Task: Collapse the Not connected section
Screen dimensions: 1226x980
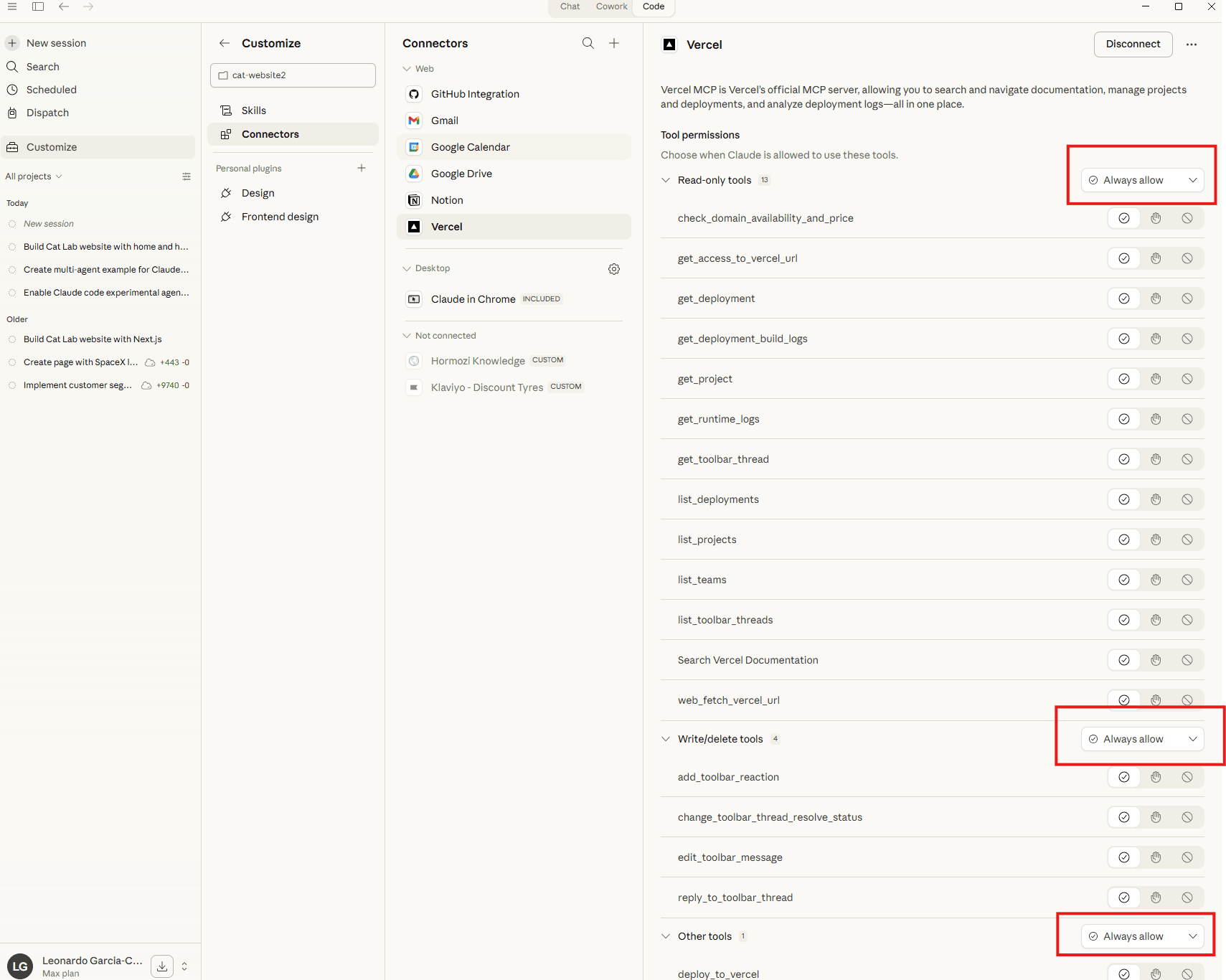Action: pyautogui.click(x=407, y=336)
